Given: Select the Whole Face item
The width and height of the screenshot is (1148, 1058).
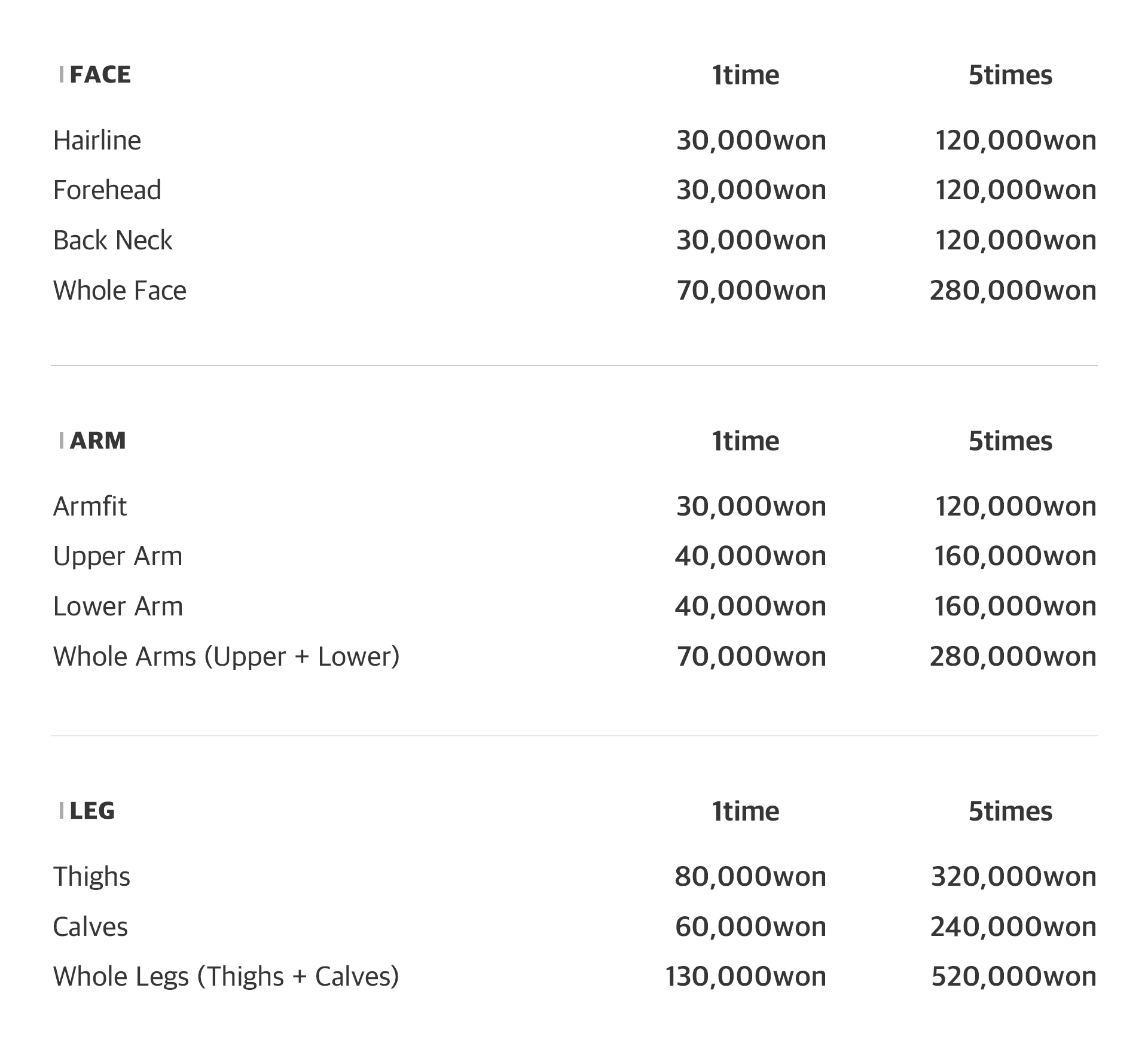Looking at the screenshot, I should [120, 291].
